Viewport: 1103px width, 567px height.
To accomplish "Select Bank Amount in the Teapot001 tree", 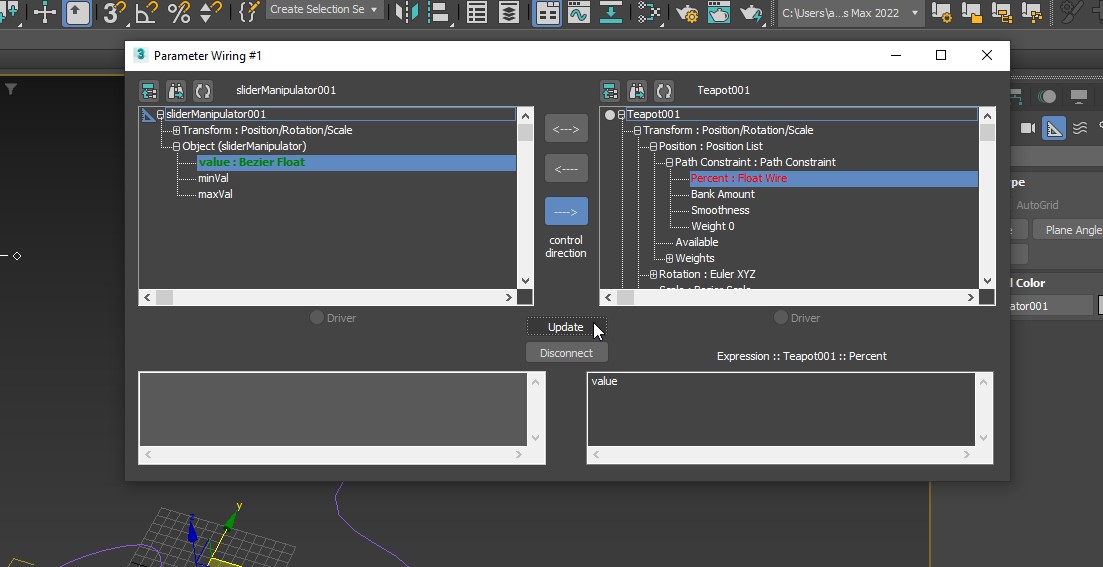I will (x=722, y=194).
